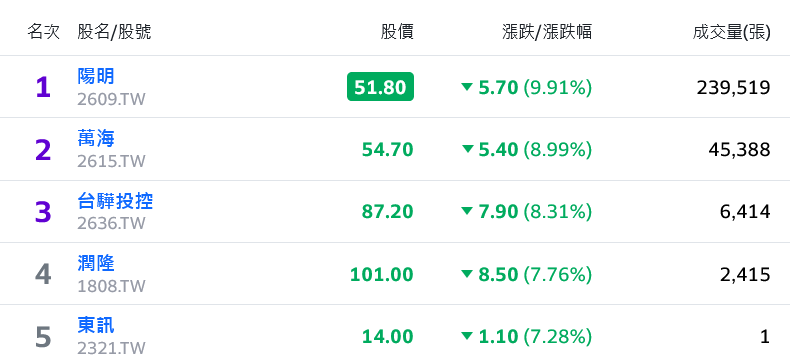Select stock code 2615.TW

pyautogui.click(x=111, y=161)
